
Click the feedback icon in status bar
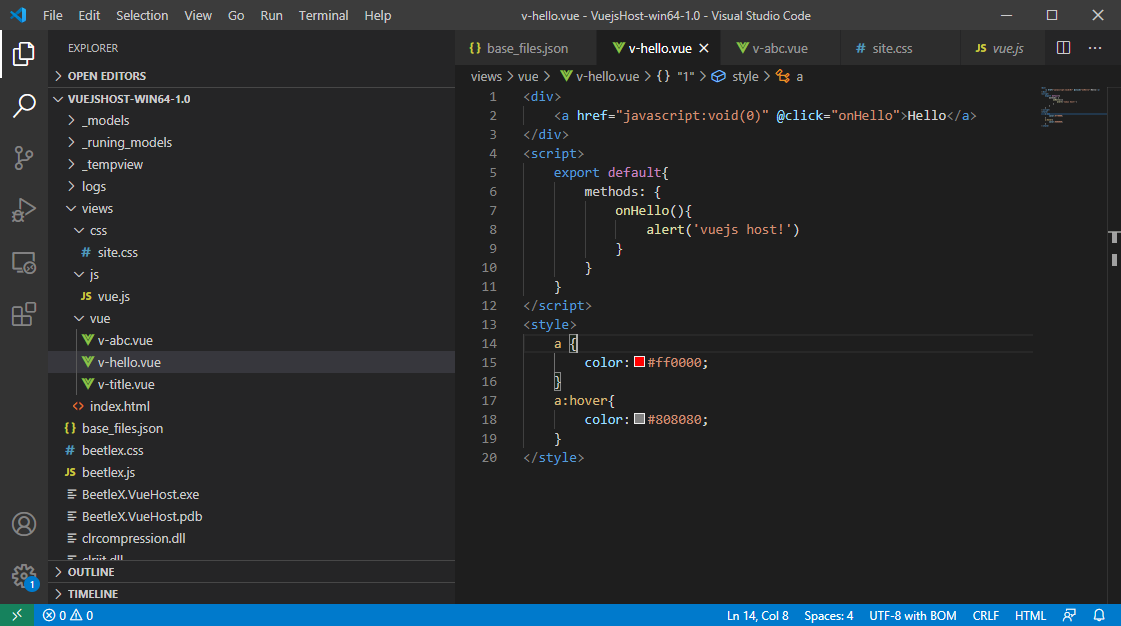[1069, 615]
